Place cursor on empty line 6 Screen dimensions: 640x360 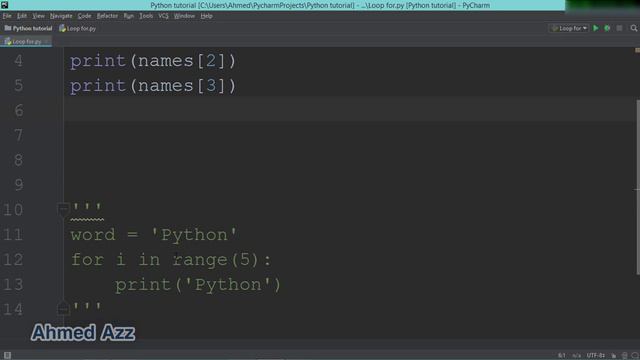coord(351,110)
